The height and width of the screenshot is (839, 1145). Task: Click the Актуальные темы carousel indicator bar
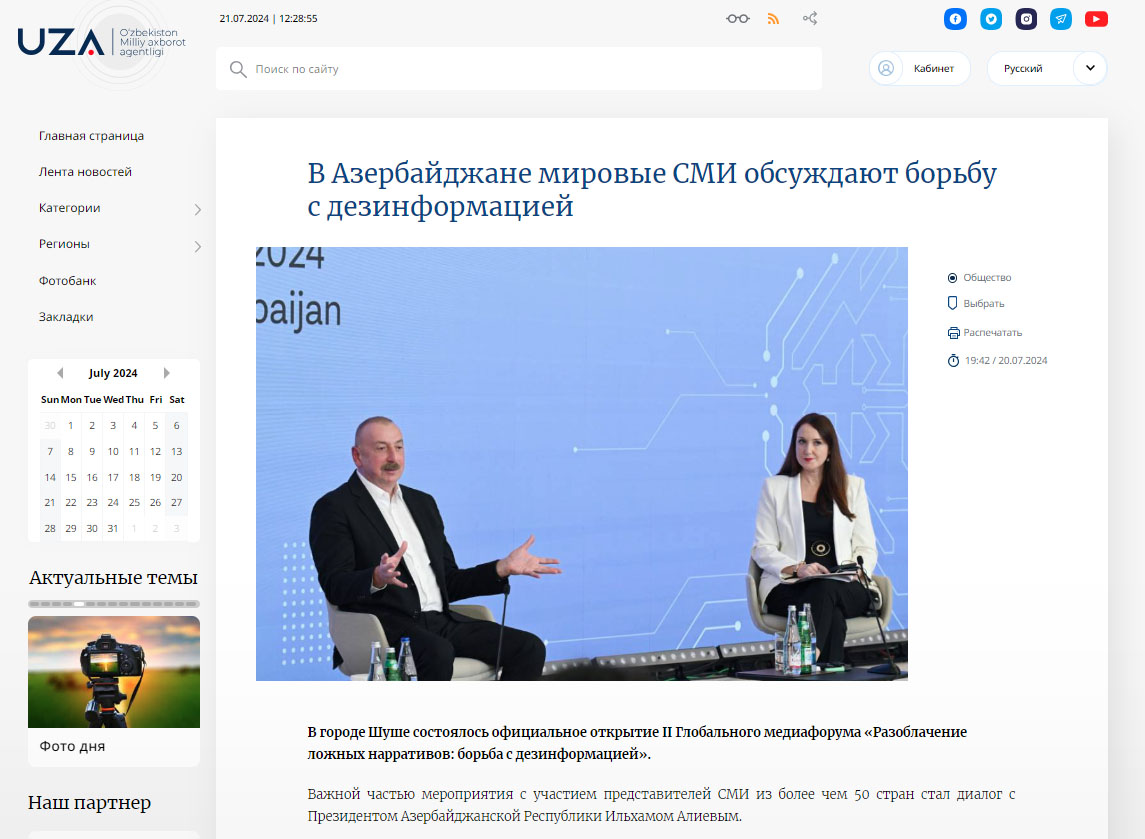click(114, 604)
